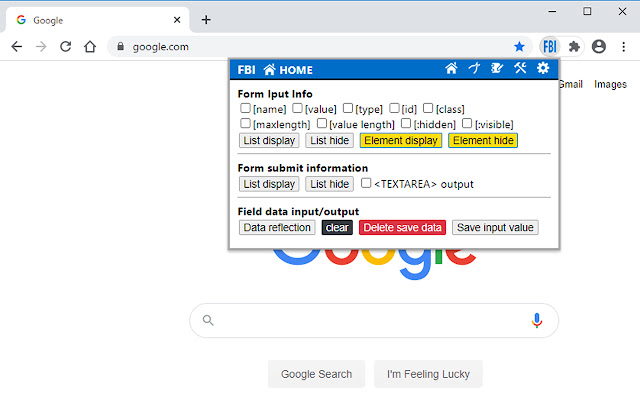Click List display under Form Iput Info

click(269, 140)
